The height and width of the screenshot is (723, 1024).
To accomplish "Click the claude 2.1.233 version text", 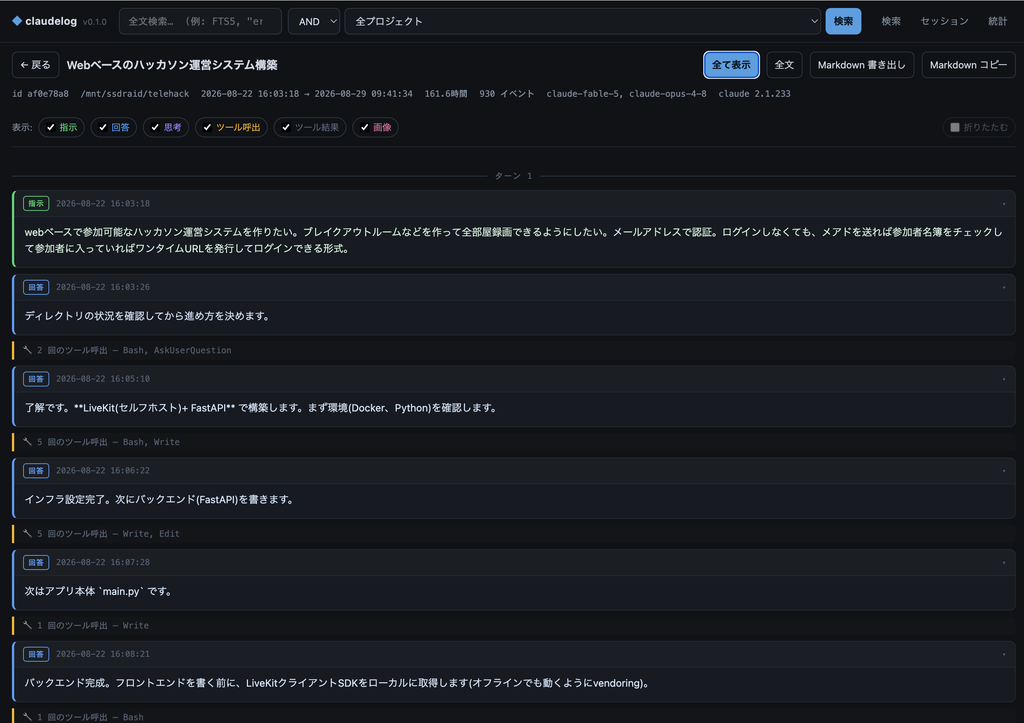I will pos(754,94).
